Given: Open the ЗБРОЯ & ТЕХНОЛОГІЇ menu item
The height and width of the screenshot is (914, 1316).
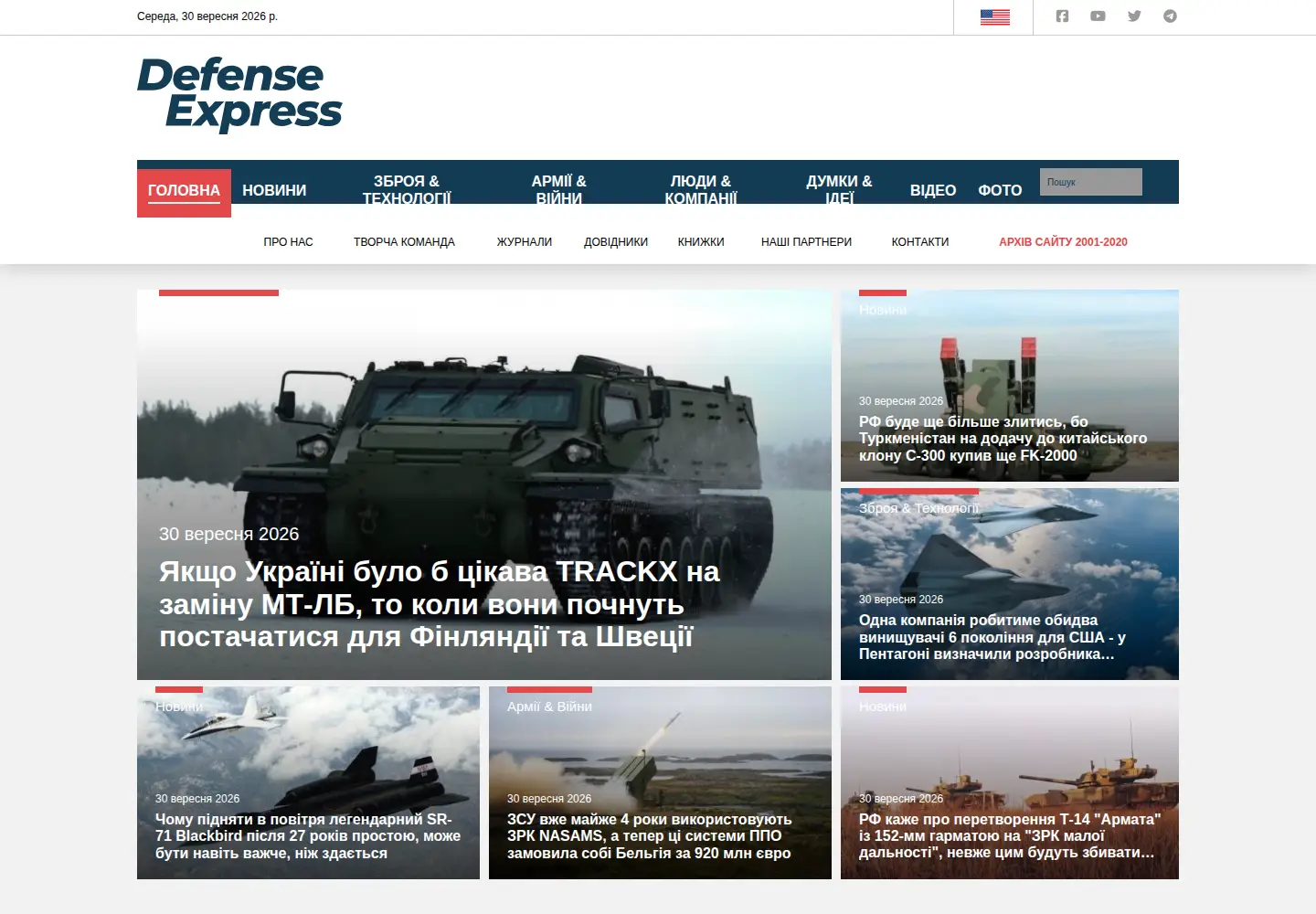Looking at the screenshot, I should (407, 189).
